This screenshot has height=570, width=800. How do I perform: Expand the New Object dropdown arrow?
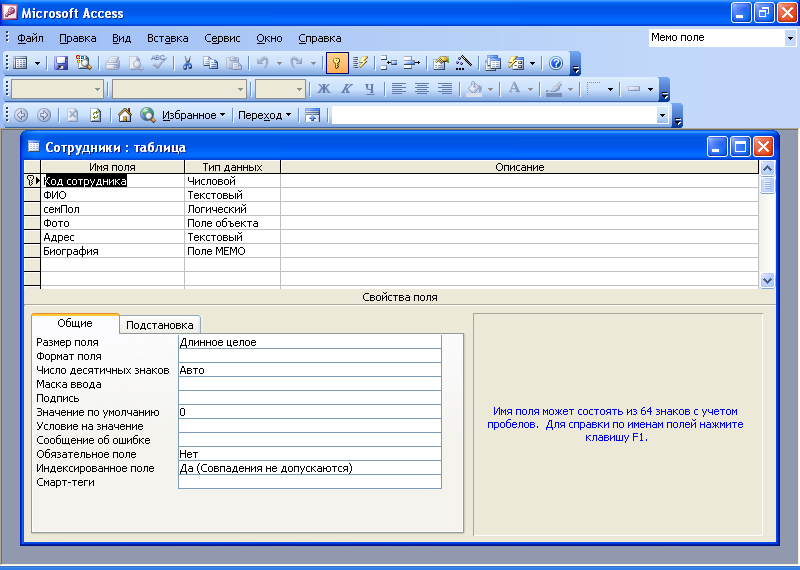(532, 63)
